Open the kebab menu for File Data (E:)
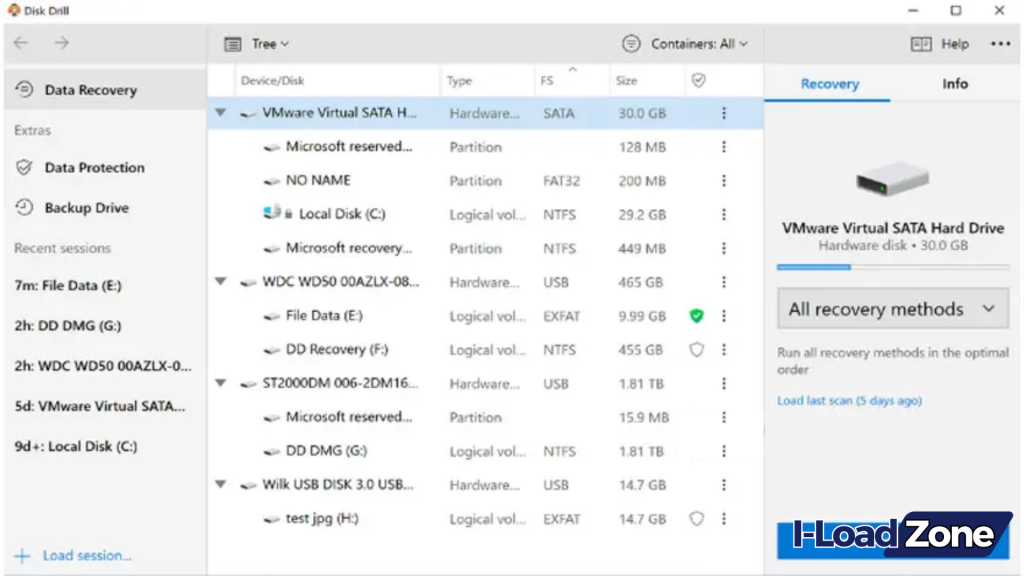The width and height of the screenshot is (1024, 576). pyautogui.click(x=723, y=316)
